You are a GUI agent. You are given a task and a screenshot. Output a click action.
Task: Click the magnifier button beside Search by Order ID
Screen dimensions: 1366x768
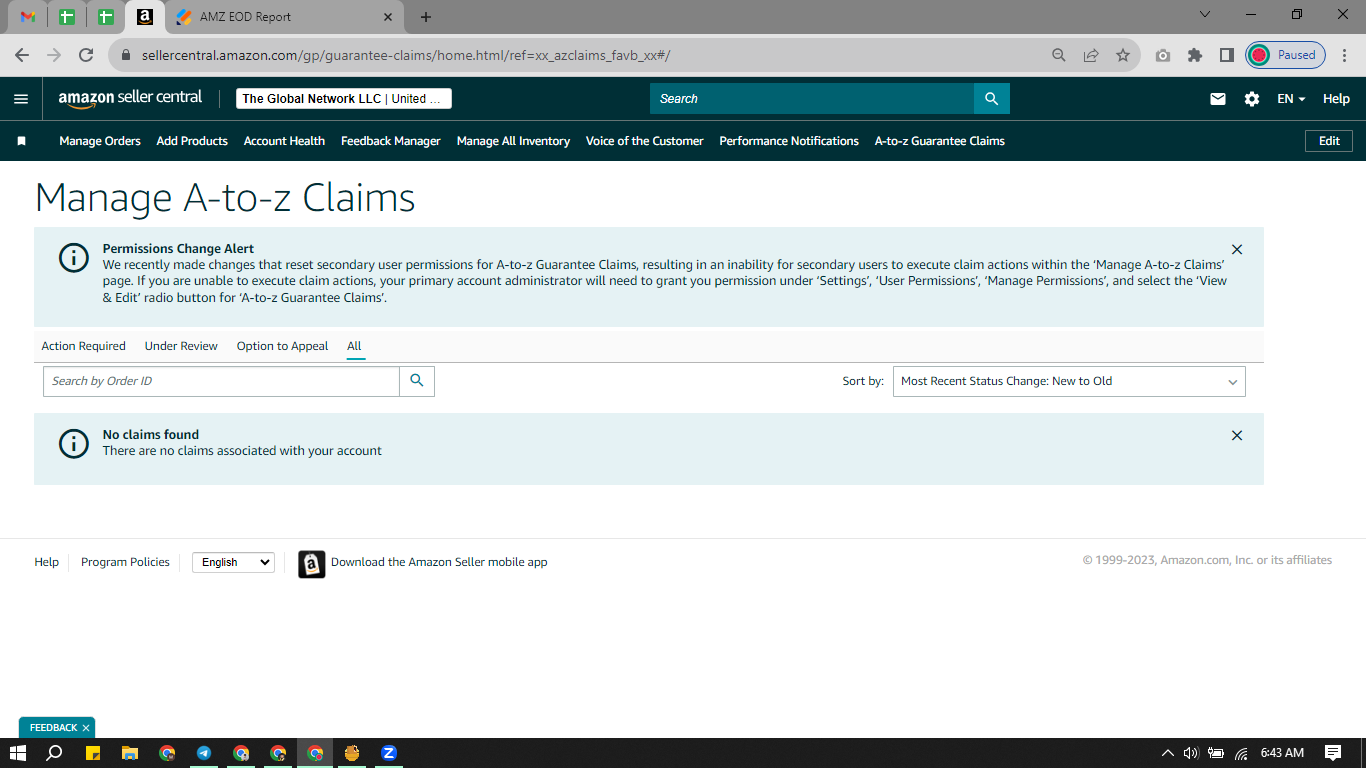(x=417, y=381)
